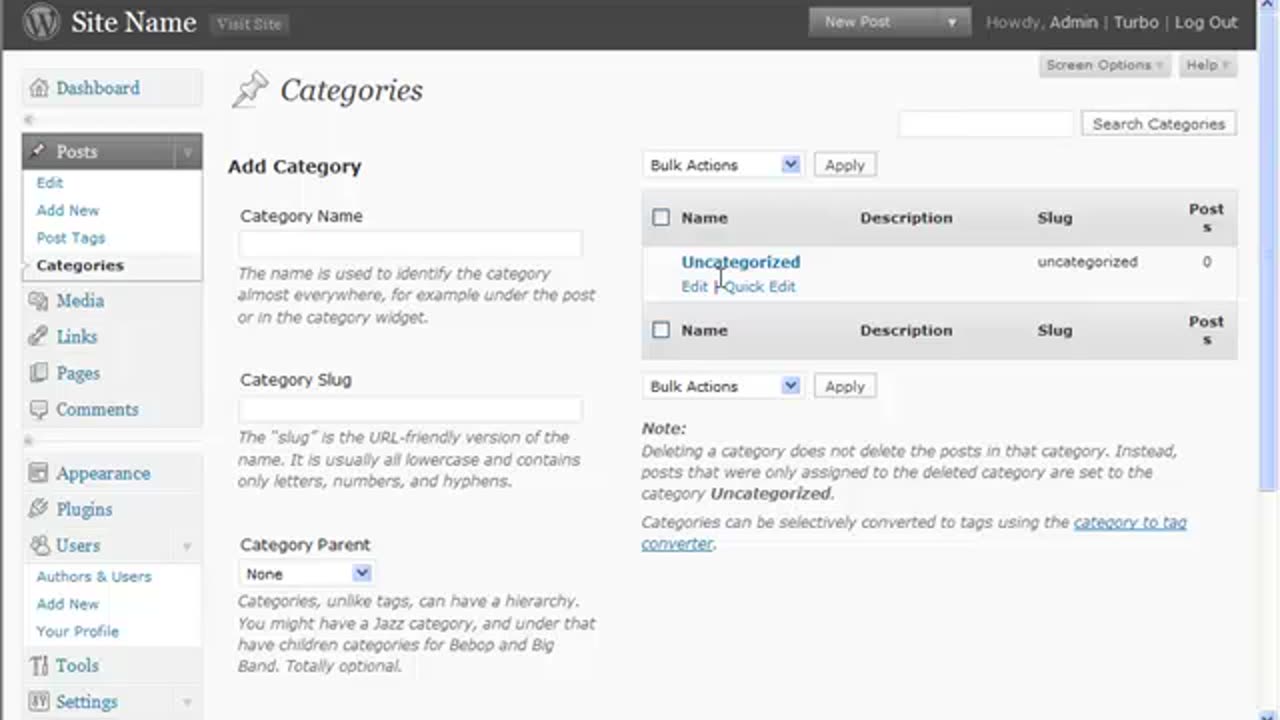Open the Category Parent dropdown

[306, 574]
